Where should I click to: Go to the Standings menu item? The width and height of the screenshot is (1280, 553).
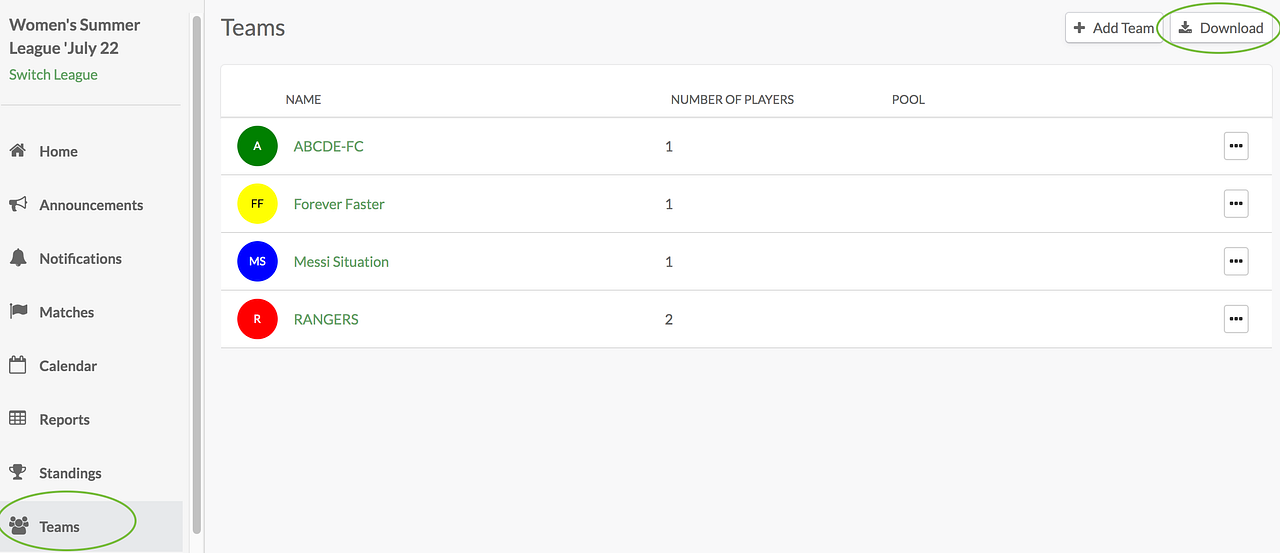click(x=70, y=473)
